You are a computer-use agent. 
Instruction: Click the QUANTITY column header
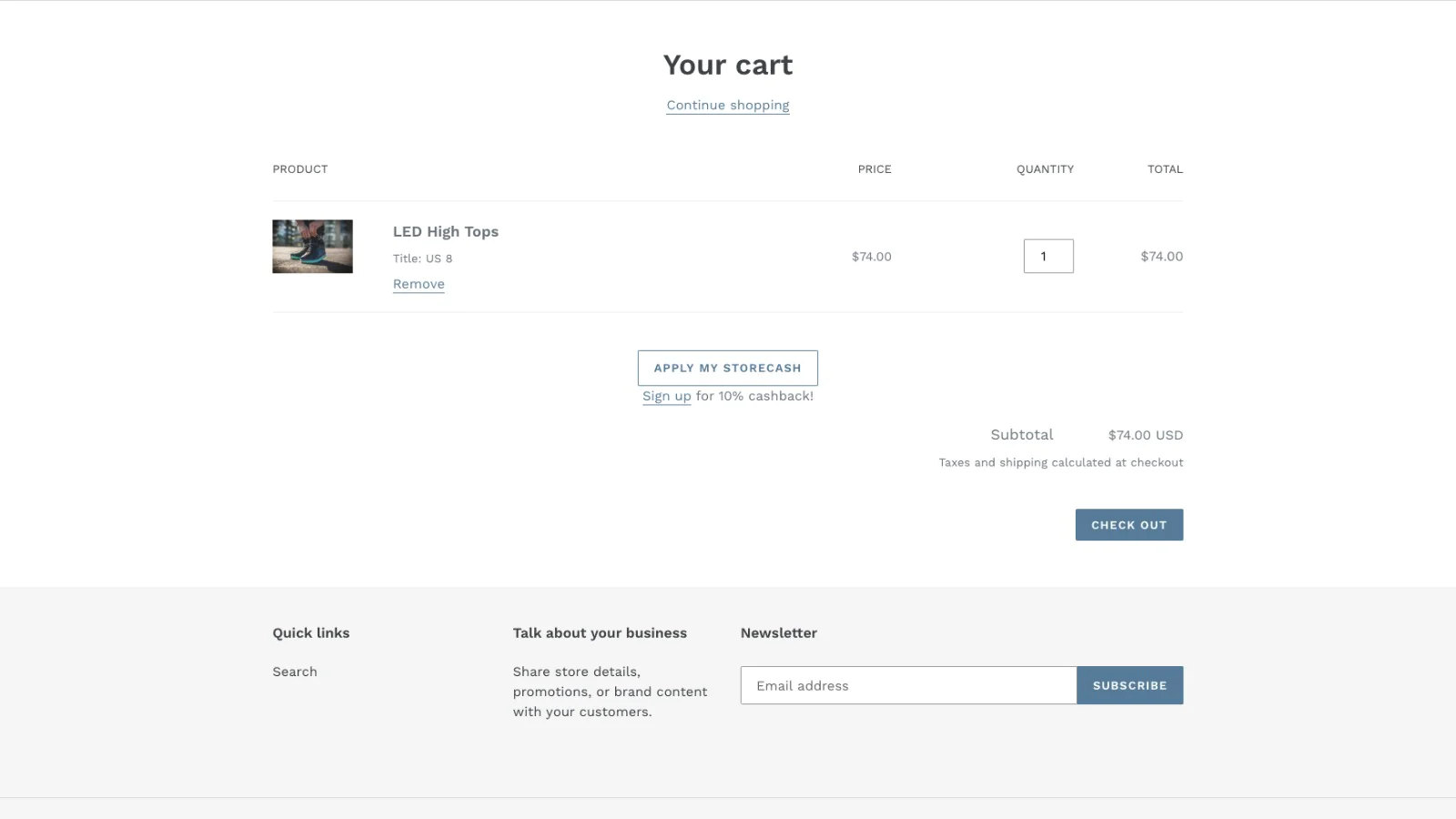click(x=1045, y=169)
